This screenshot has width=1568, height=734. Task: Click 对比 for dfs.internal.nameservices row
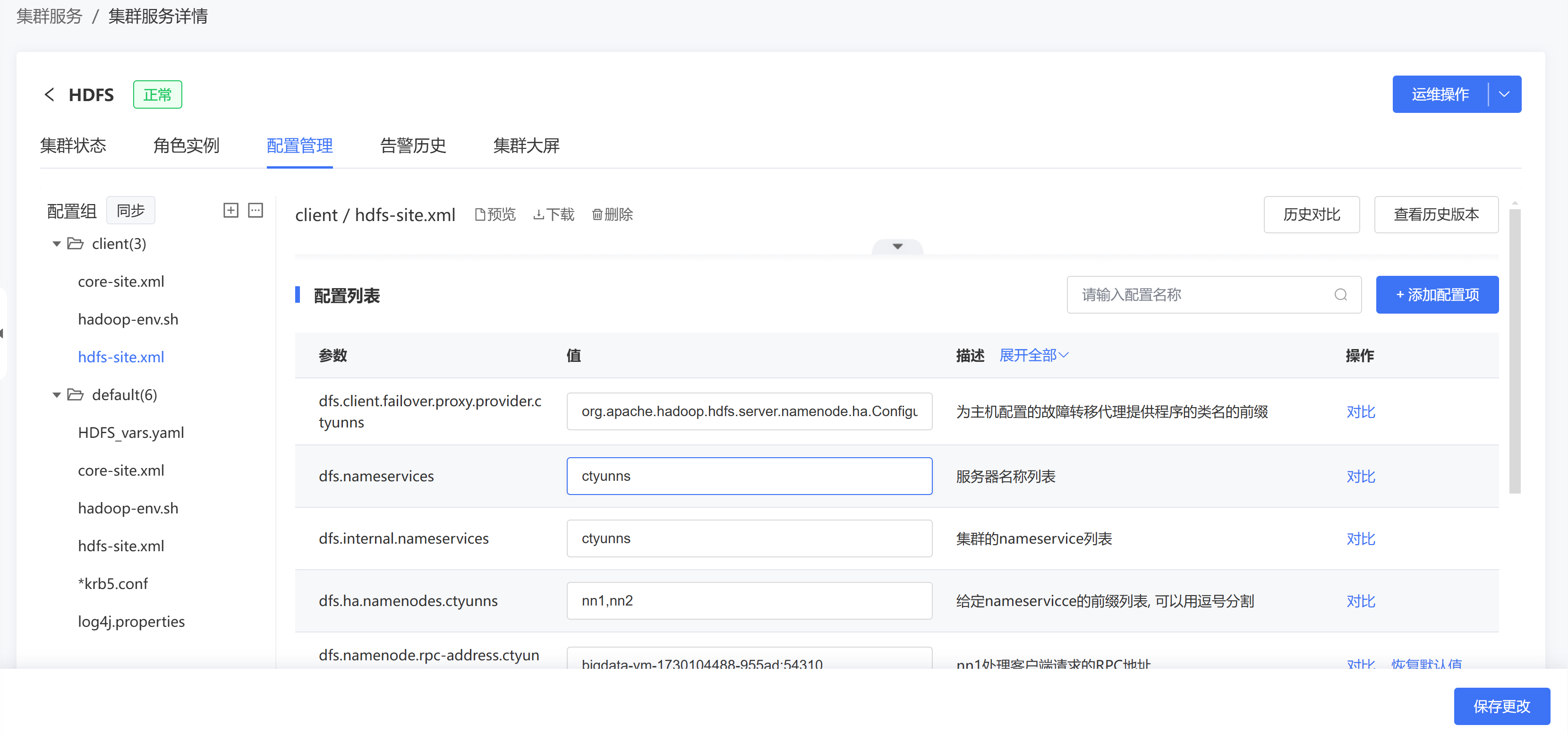(x=1361, y=538)
